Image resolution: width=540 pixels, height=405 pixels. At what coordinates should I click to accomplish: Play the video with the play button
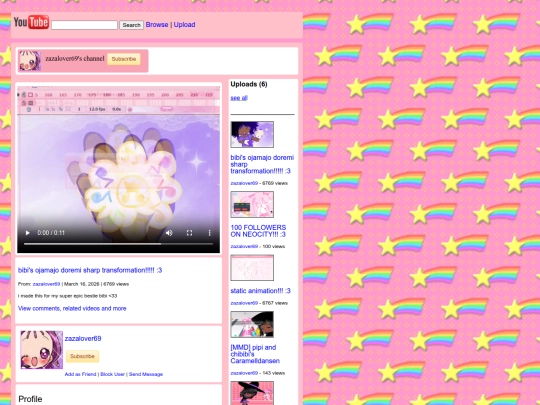(28, 233)
